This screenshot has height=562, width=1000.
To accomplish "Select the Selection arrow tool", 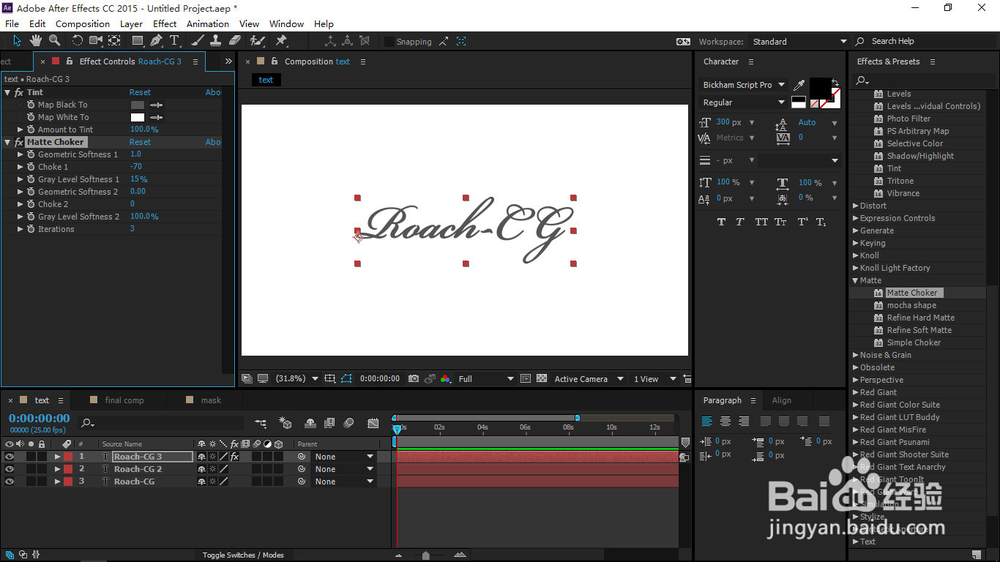I will pos(17,41).
